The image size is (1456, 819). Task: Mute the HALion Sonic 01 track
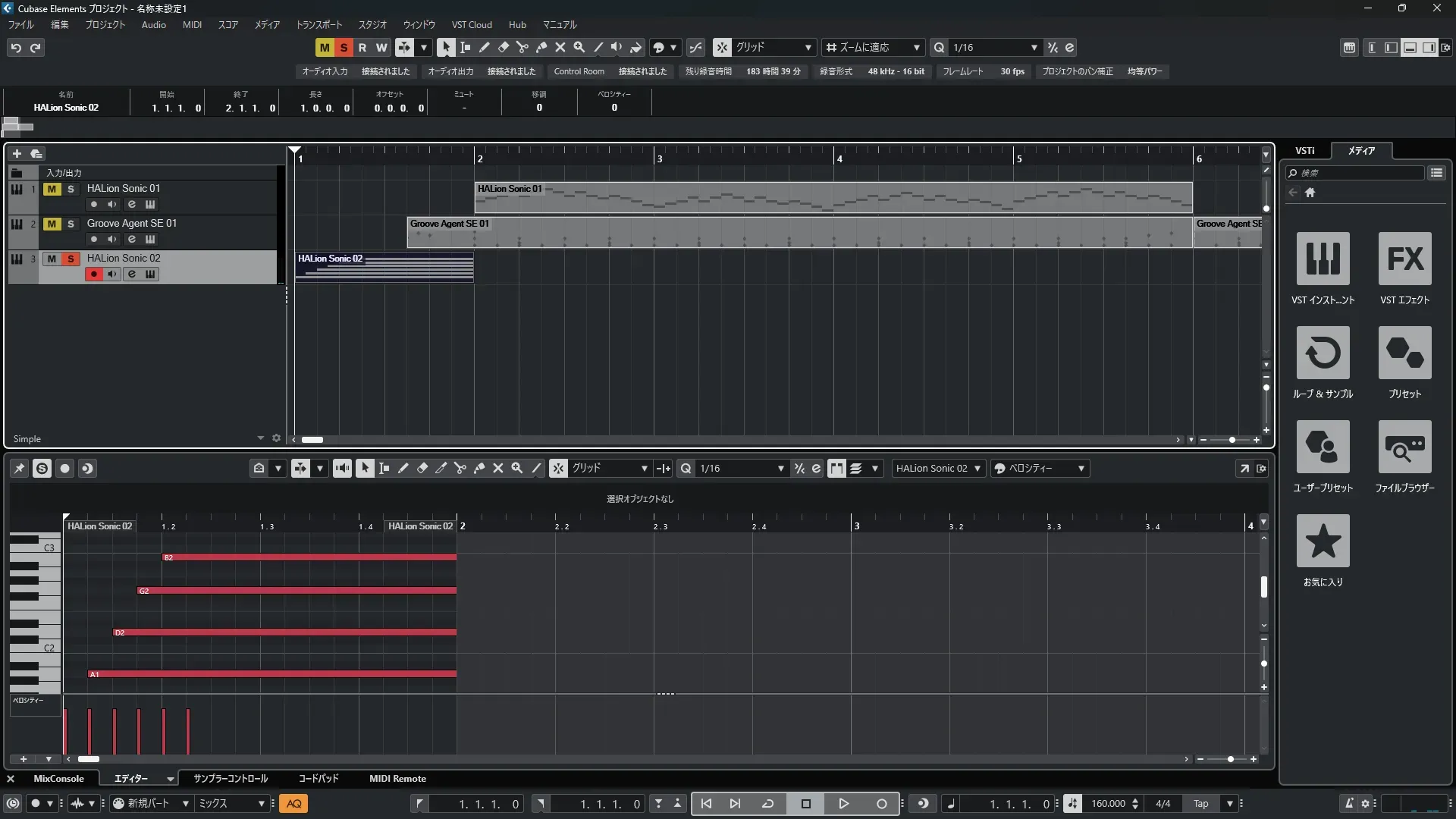[52, 189]
